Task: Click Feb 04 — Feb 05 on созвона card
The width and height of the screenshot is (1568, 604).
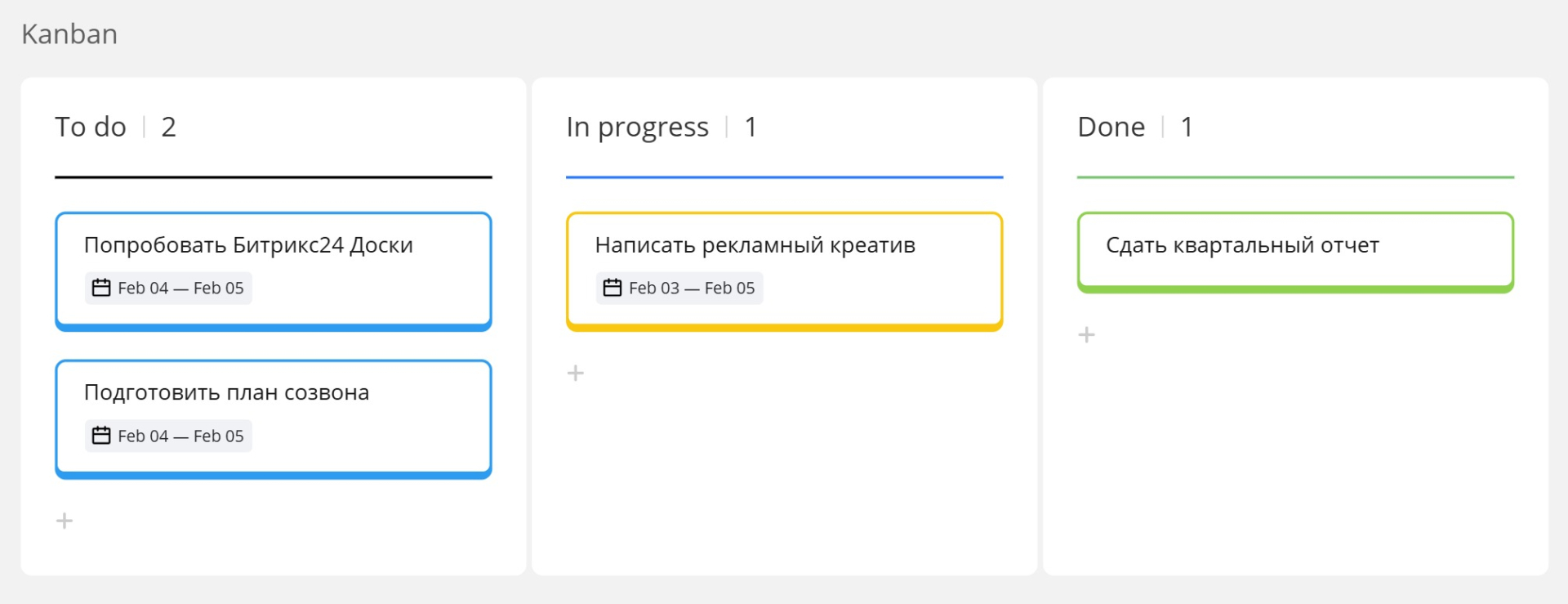Action: 180,436
